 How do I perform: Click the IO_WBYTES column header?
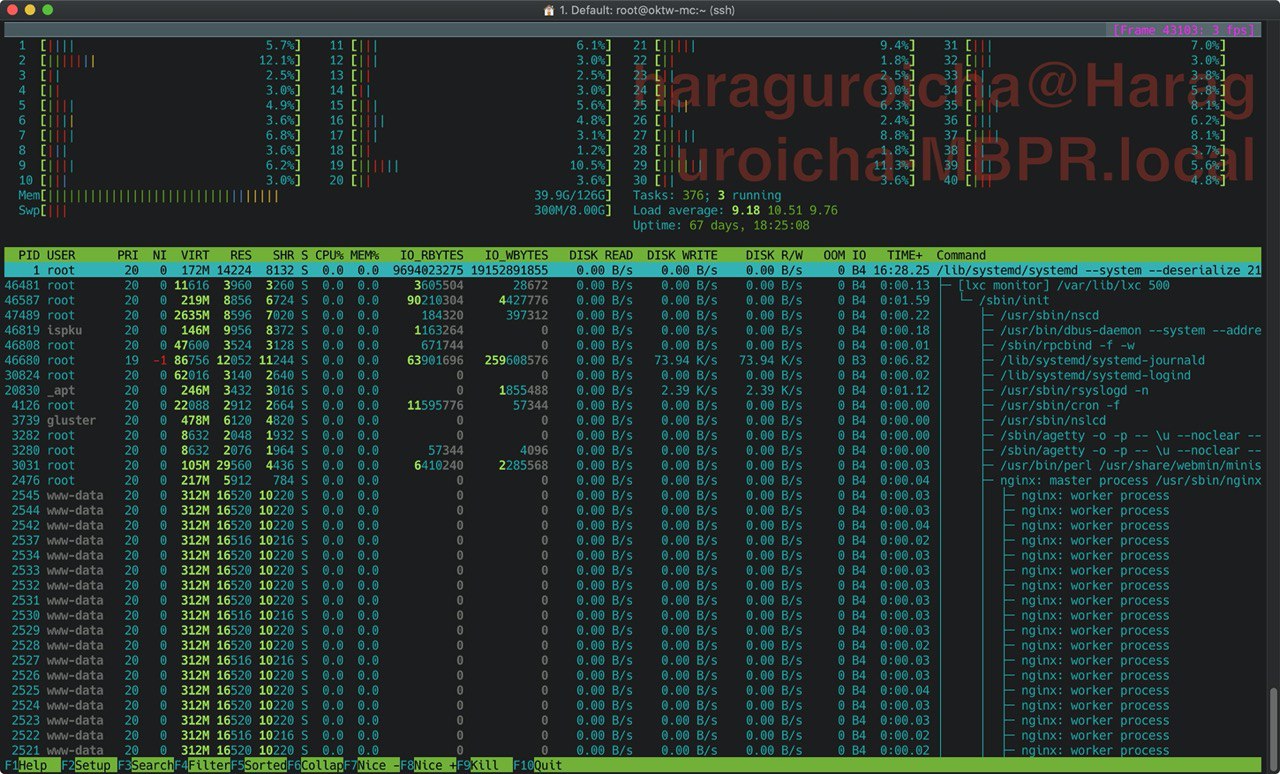[516, 255]
